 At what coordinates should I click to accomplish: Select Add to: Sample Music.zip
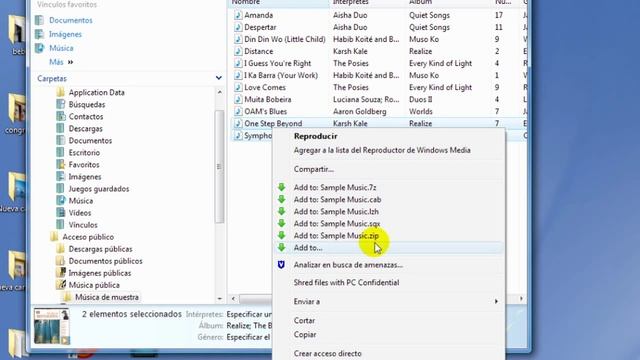pos(336,236)
